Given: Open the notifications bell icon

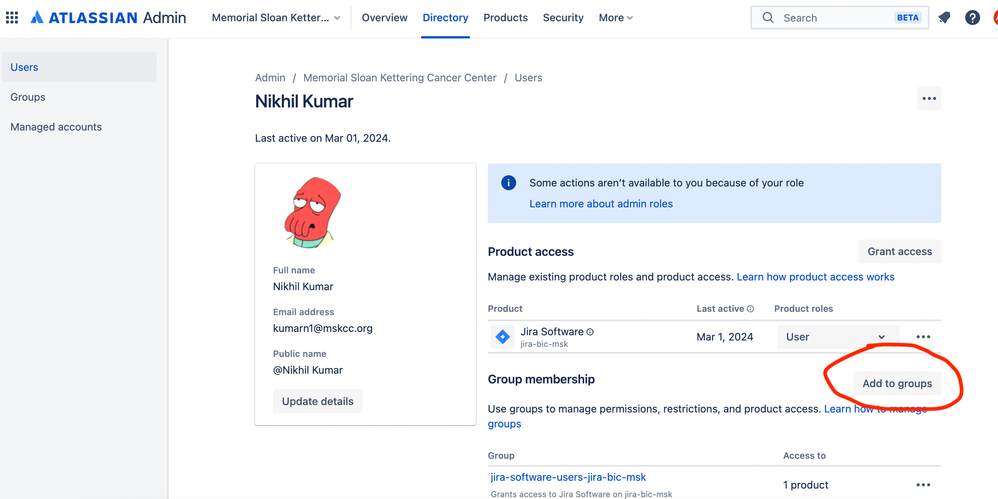Looking at the screenshot, I should click(x=944, y=18).
